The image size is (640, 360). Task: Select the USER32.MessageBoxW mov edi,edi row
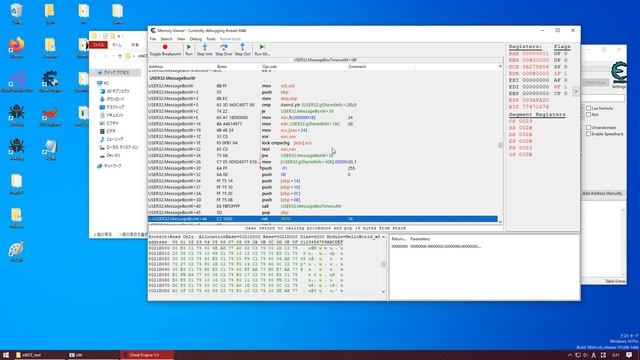(x=322, y=86)
